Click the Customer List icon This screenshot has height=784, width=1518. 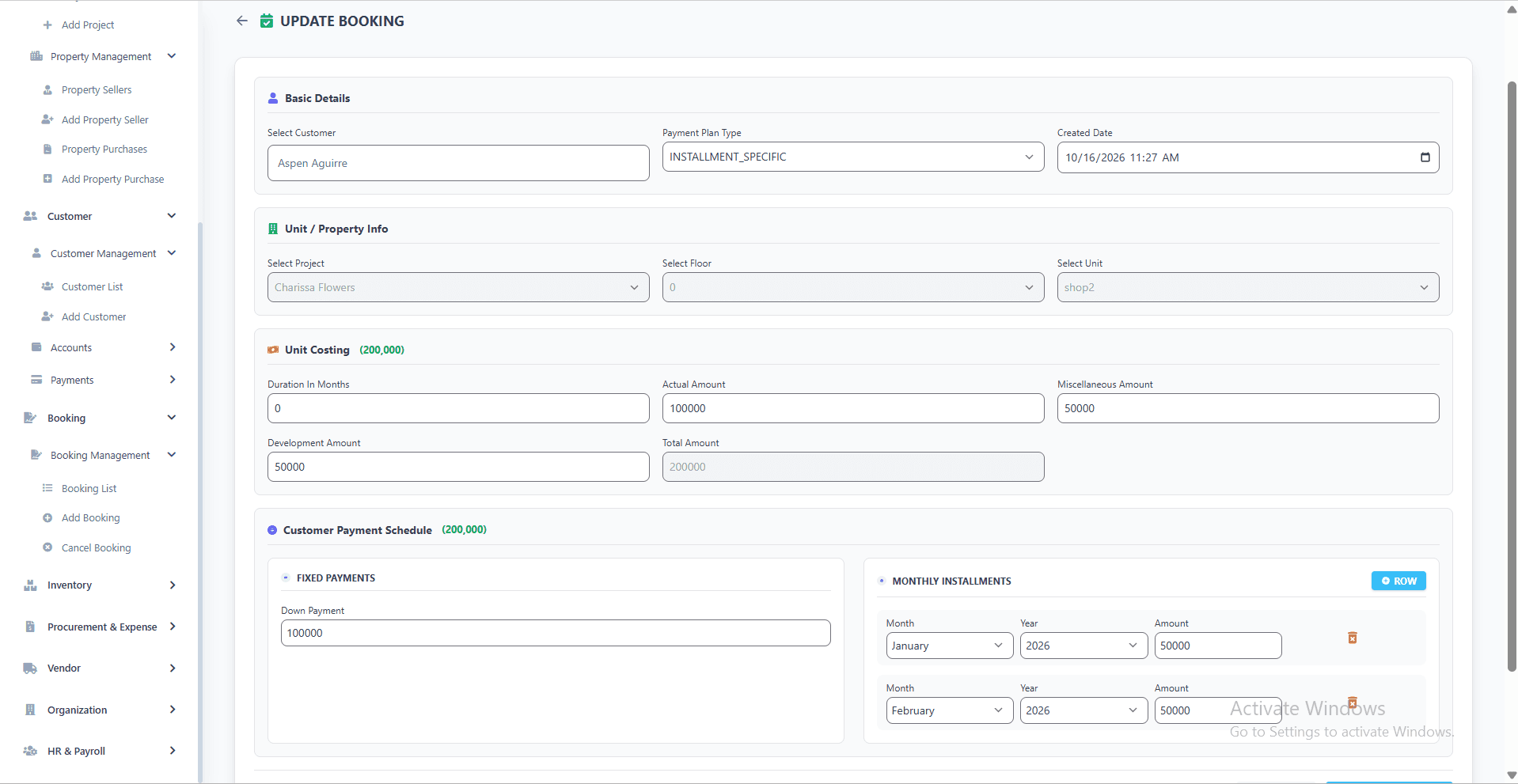[47, 286]
